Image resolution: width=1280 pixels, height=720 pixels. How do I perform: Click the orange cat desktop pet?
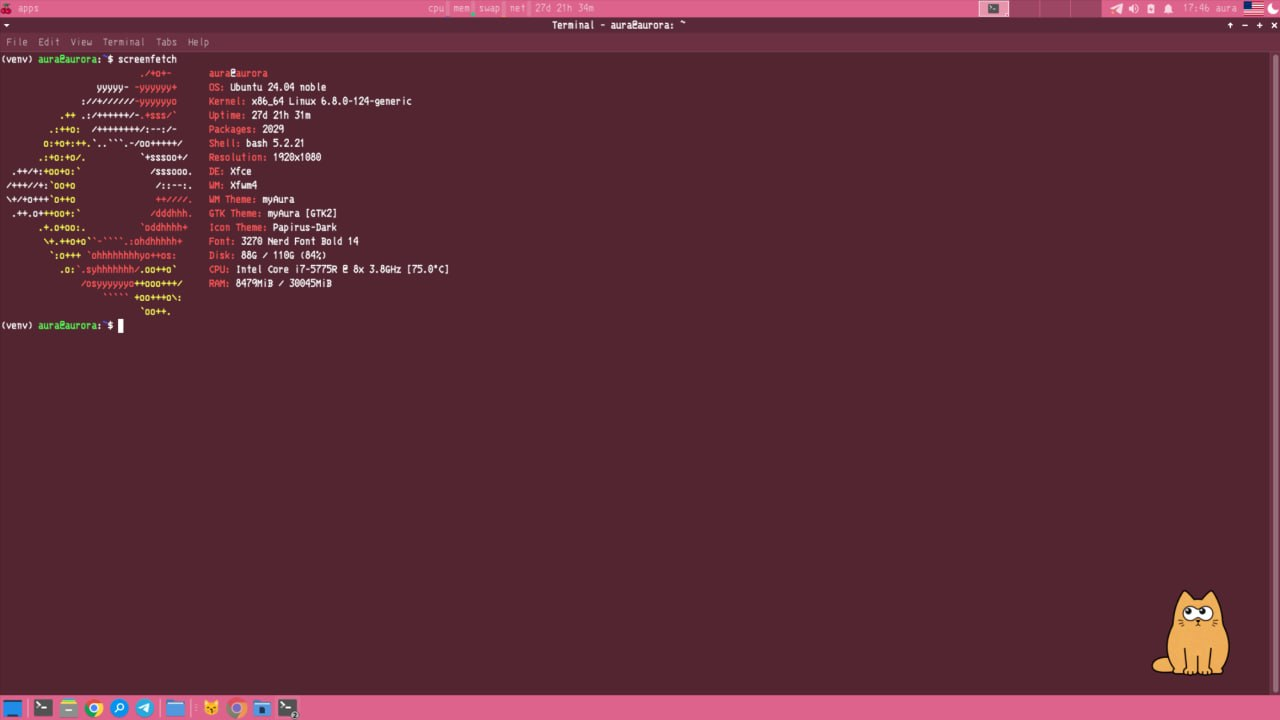point(1191,632)
